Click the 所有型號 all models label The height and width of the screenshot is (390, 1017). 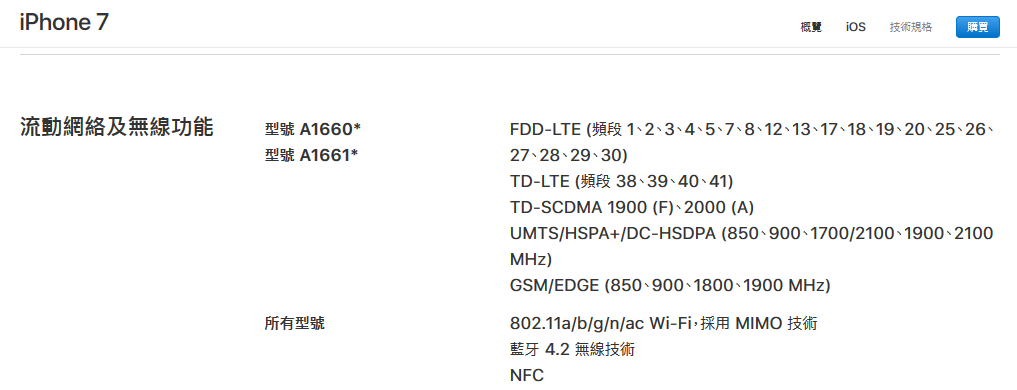click(294, 323)
